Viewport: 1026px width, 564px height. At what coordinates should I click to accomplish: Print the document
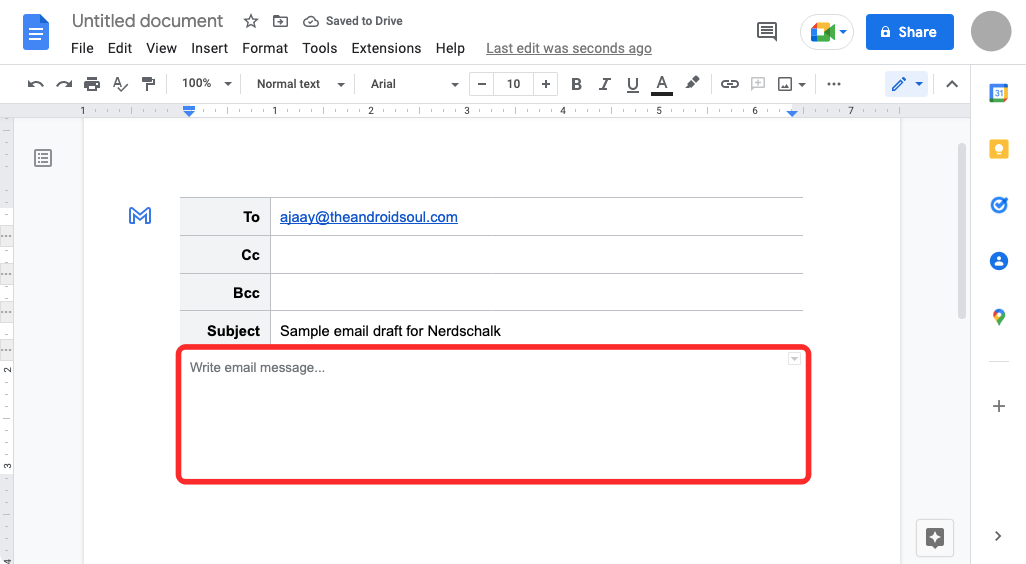coord(92,84)
